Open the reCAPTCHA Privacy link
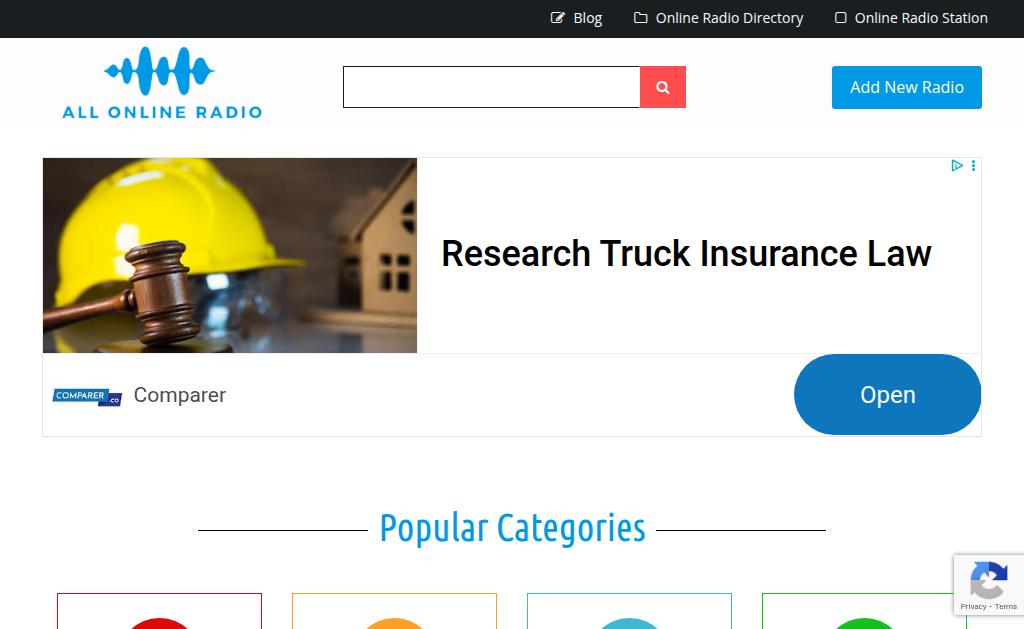The width and height of the screenshot is (1024, 629). click(973, 607)
